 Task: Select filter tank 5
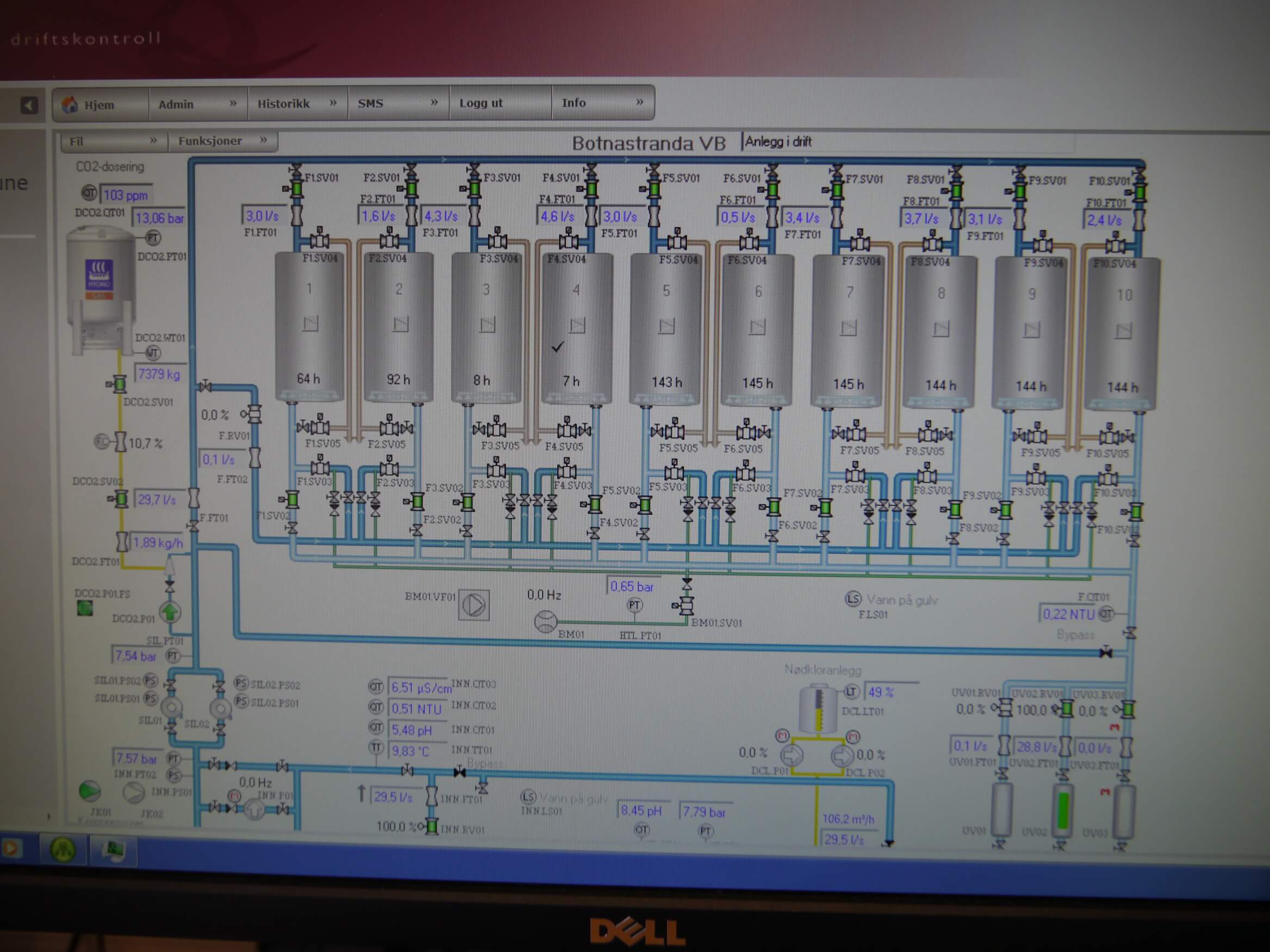pos(666,330)
